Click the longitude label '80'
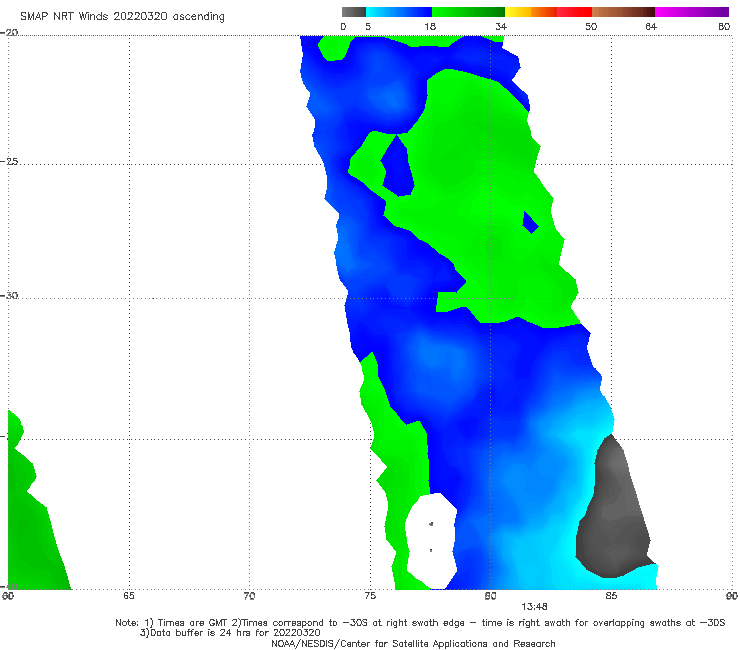This screenshot has width=740, height=650. tap(490, 596)
